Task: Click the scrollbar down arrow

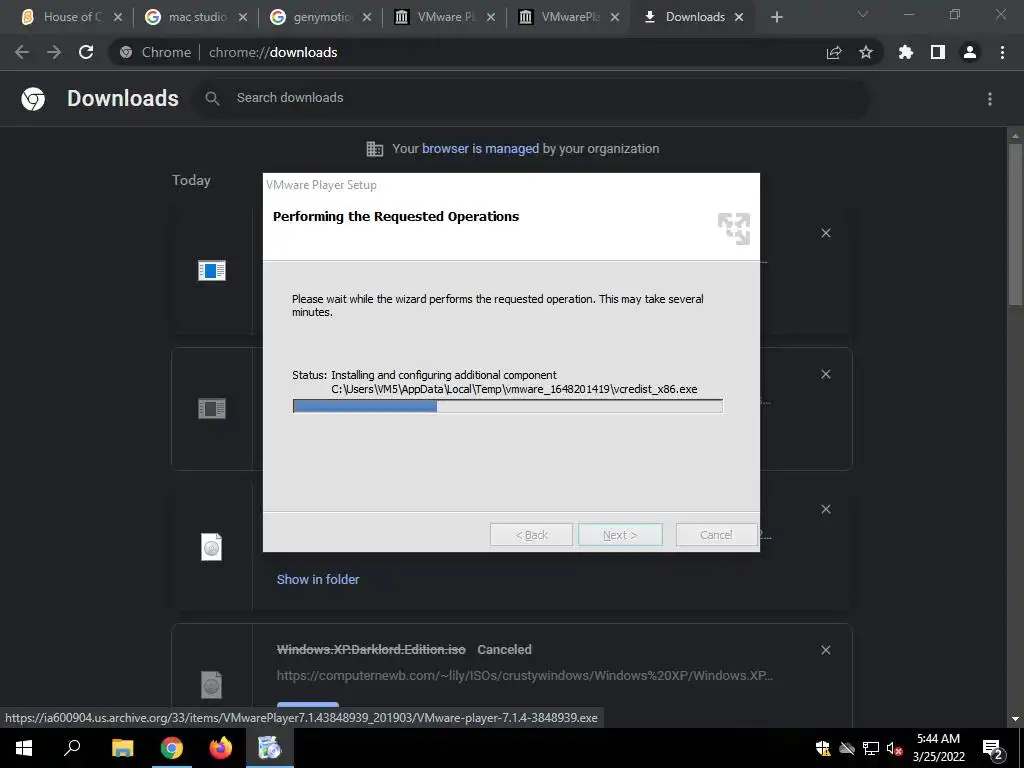Action: 1015,719
